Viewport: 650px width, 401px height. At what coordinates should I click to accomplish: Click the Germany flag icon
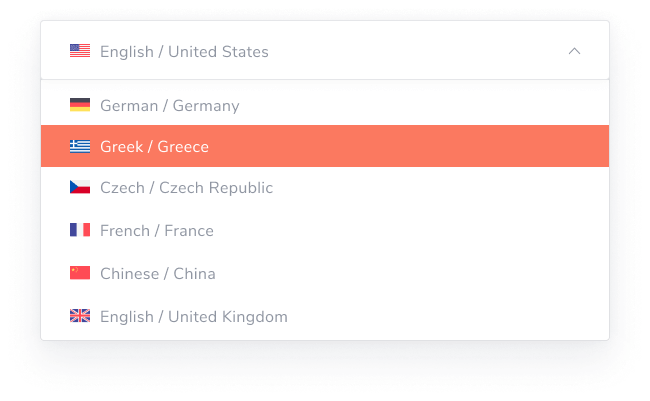click(80, 105)
